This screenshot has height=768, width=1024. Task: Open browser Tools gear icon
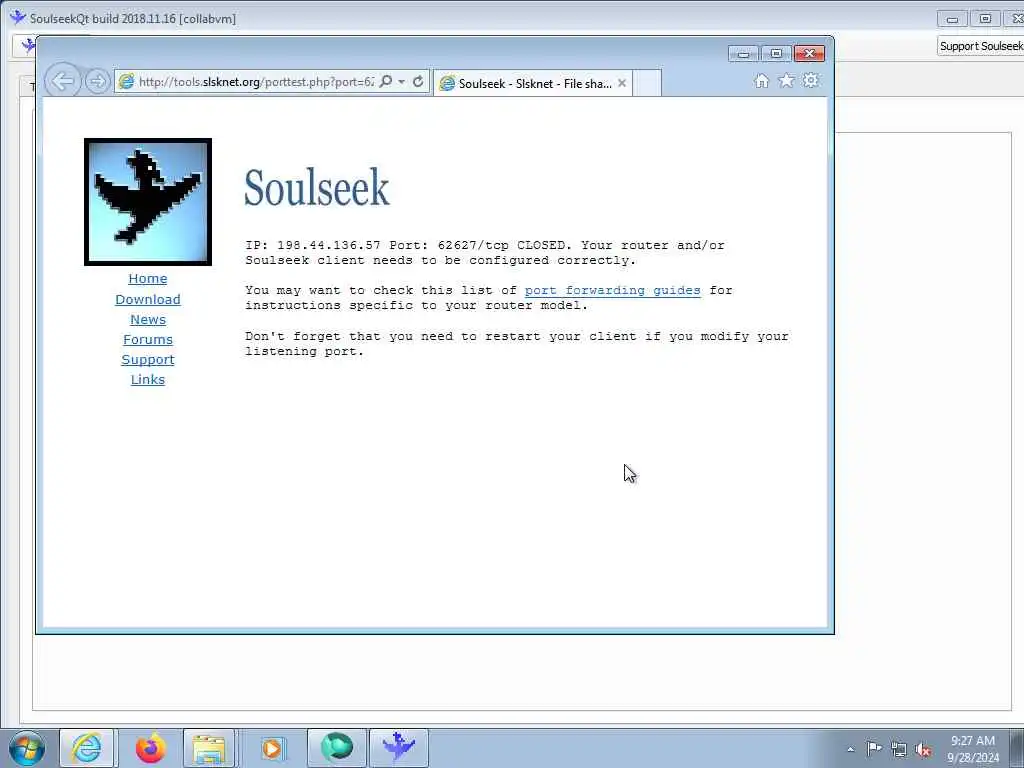[810, 81]
